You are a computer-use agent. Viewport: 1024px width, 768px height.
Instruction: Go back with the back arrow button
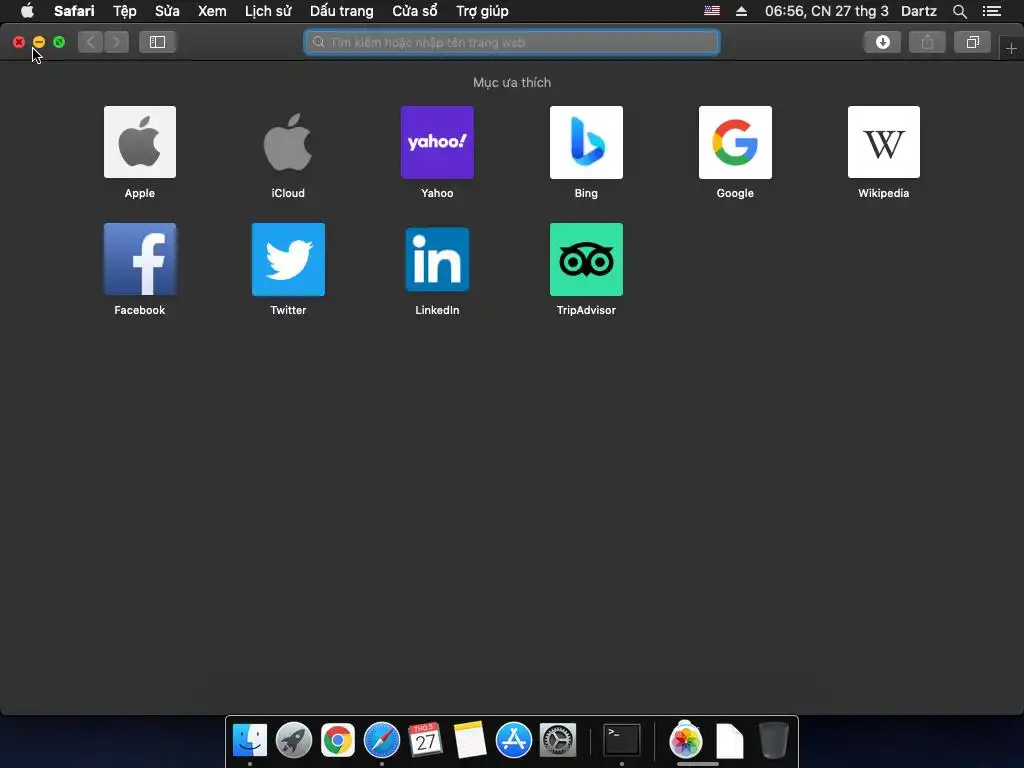coord(91,42)
